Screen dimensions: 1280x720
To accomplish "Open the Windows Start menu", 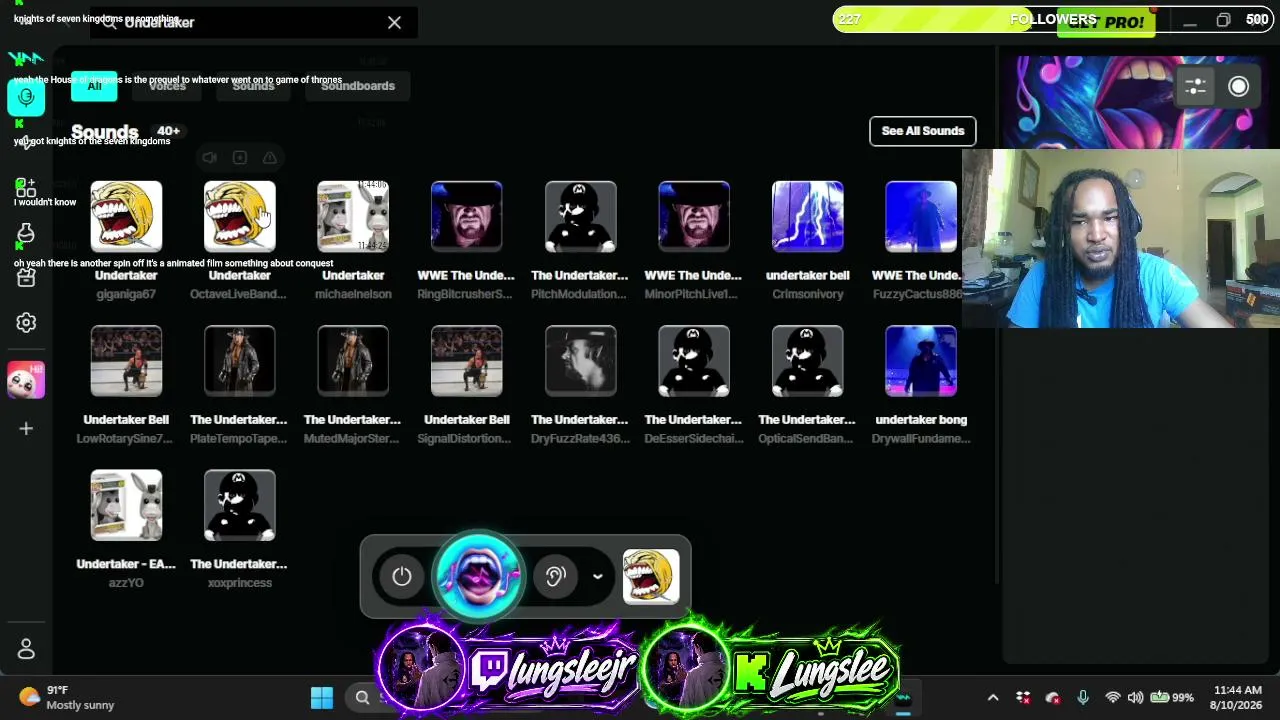I will [322, 698].
